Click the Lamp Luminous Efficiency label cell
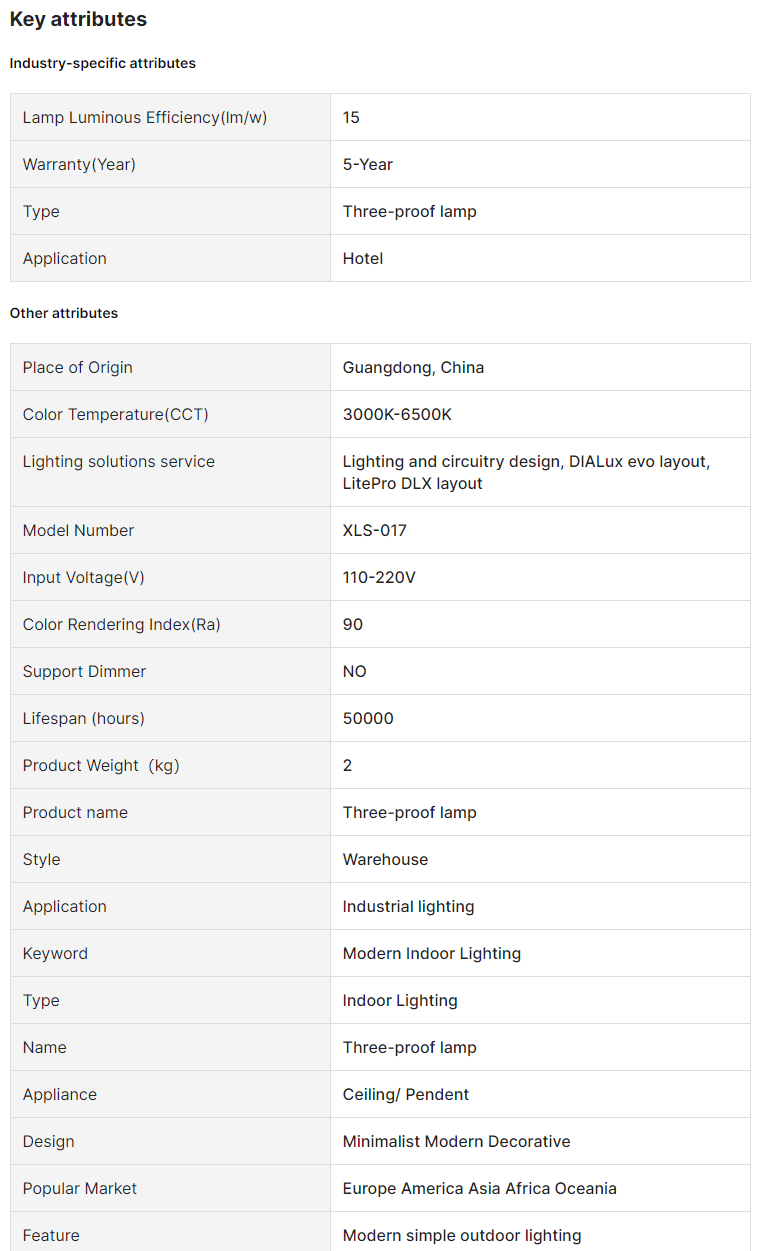Screen dimensions: 759x1251 145,117
